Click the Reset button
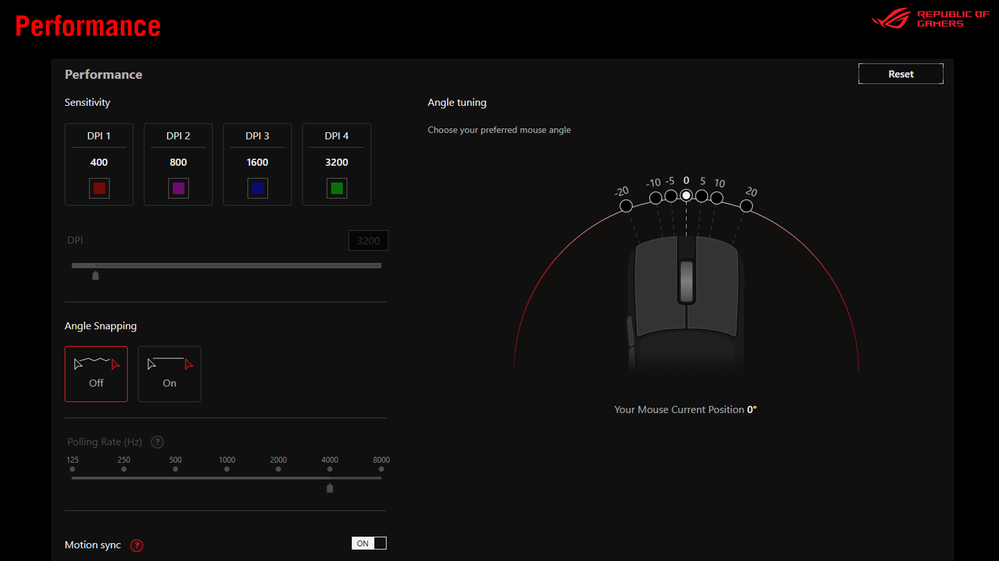This screenshot has height=561, width=999. click(900, 74)
